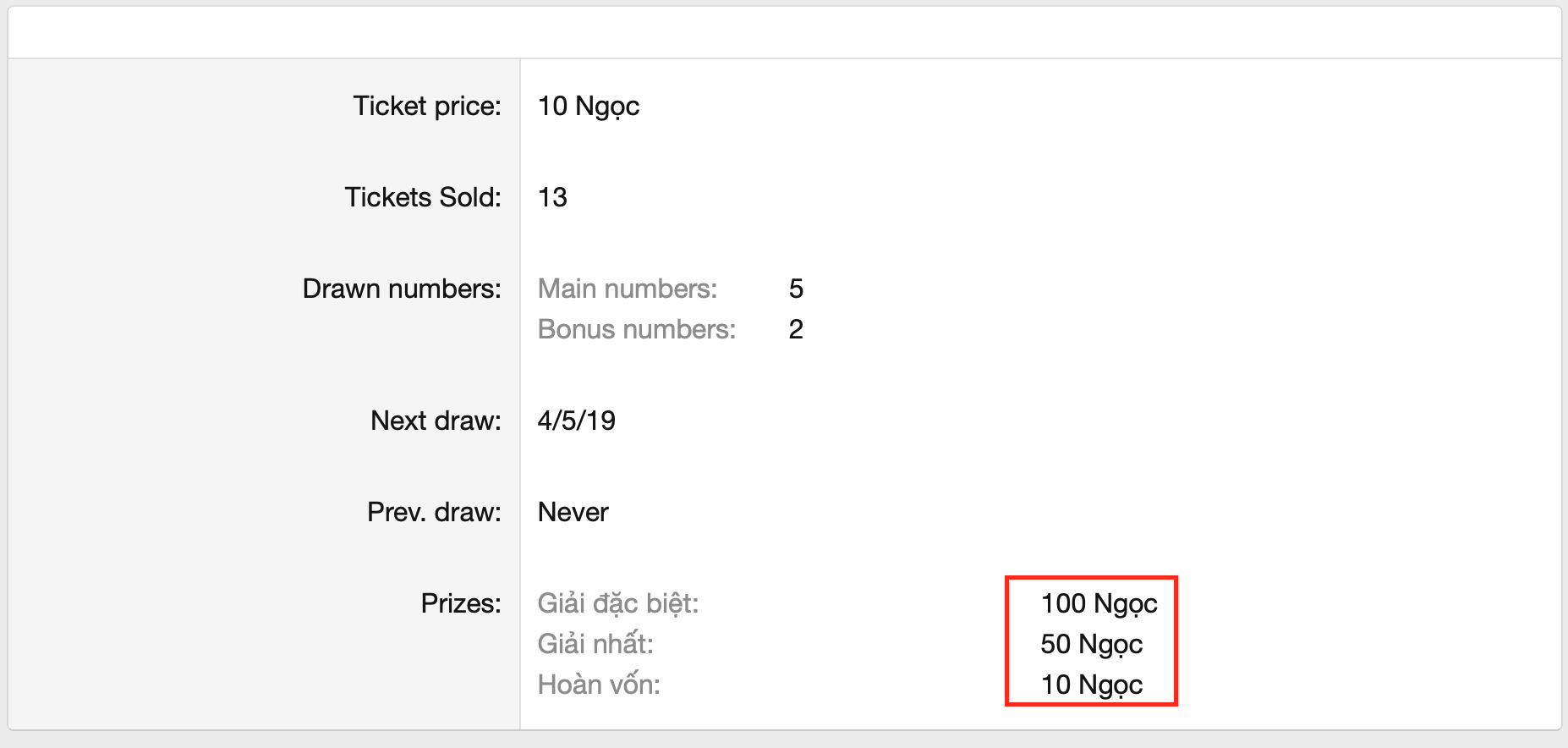The width and height of the screenshot is (1568, 748).
Task: Click the "Main numbers:" sub-label
Action: coord(628,289)
